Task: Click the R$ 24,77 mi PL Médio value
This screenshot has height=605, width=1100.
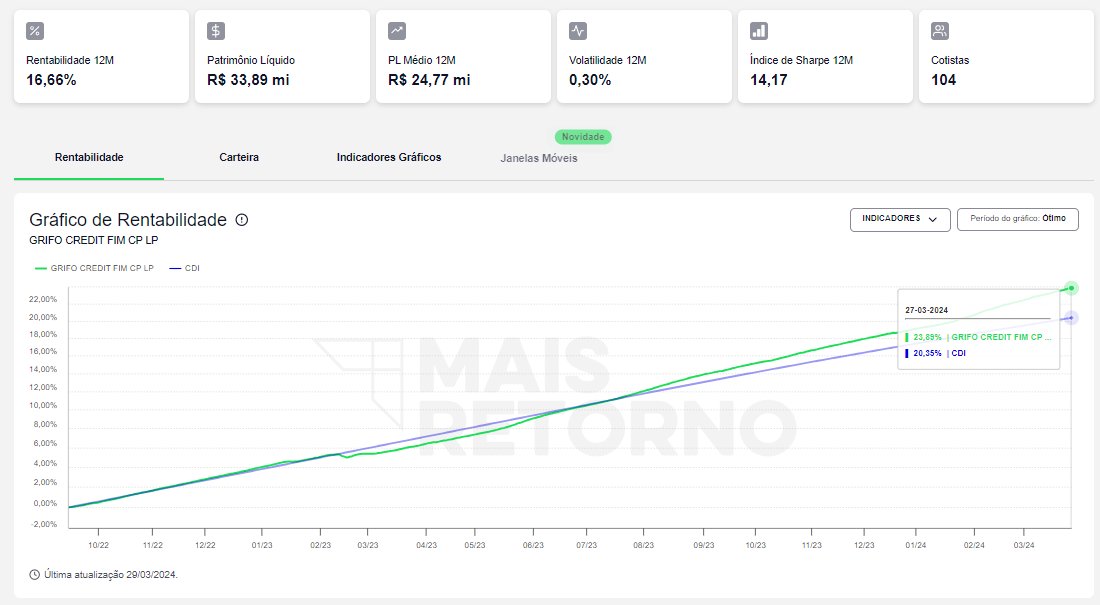Action: coord(429,80)
